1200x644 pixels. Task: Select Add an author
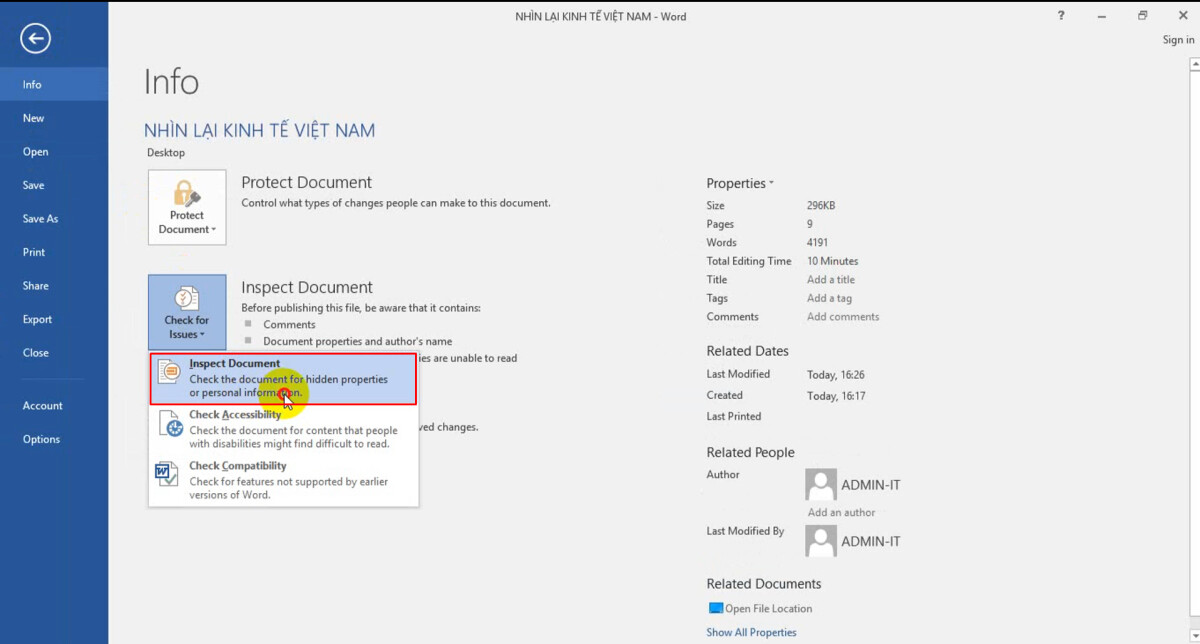click(840, 512)
